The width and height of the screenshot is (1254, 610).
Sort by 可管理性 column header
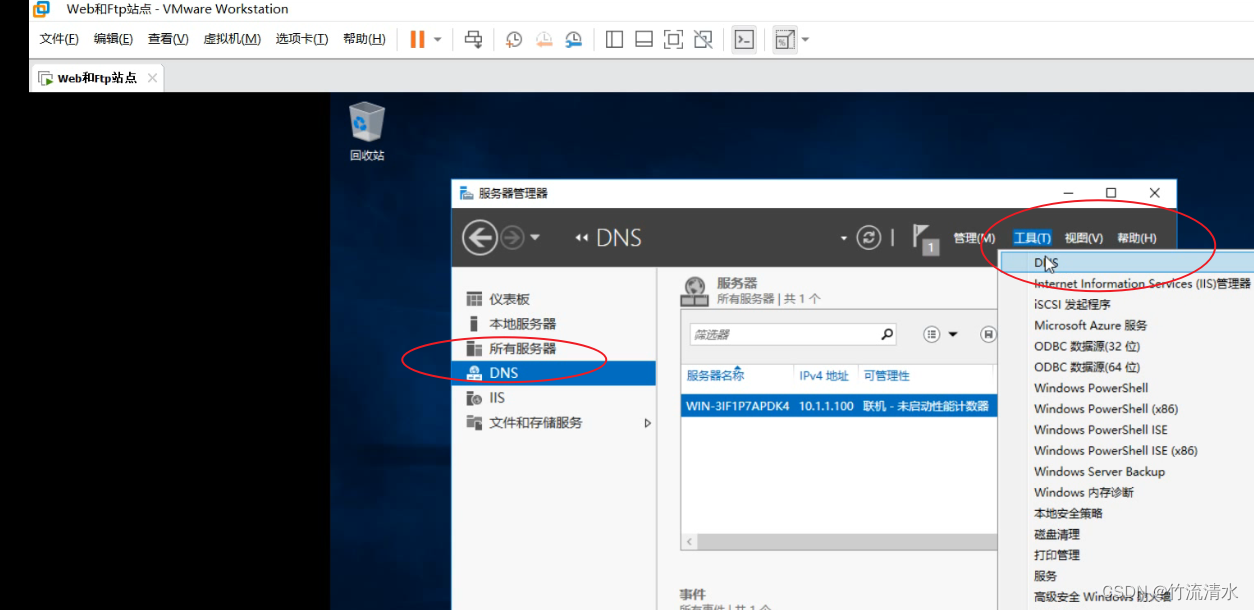pos(887,376)
